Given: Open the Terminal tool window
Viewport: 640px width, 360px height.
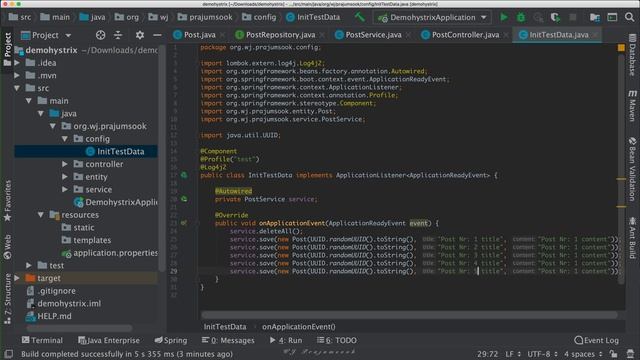Looking at the screenshot, I should tap(42, 340).
